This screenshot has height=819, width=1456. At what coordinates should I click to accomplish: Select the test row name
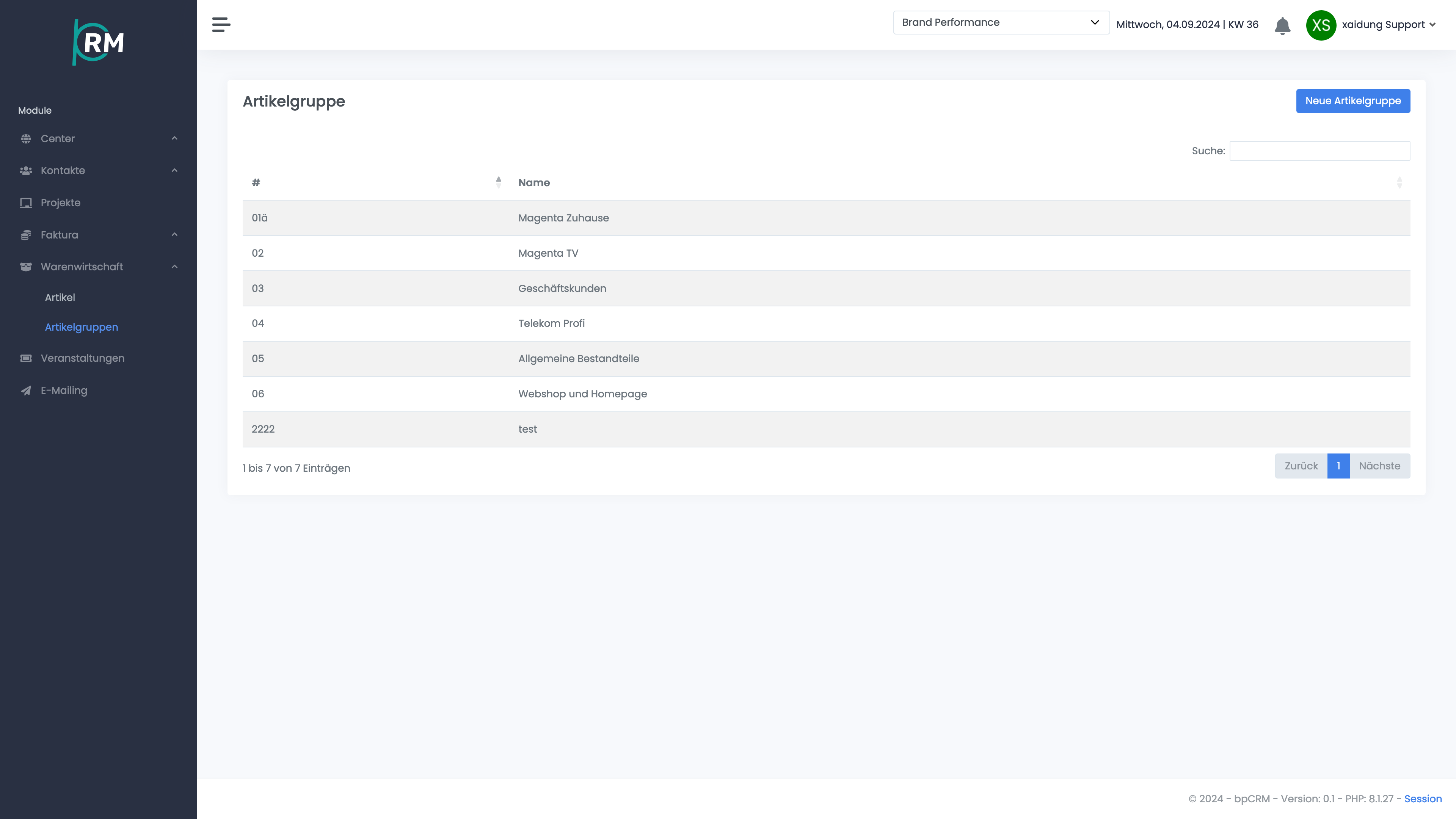click(528, 429)
